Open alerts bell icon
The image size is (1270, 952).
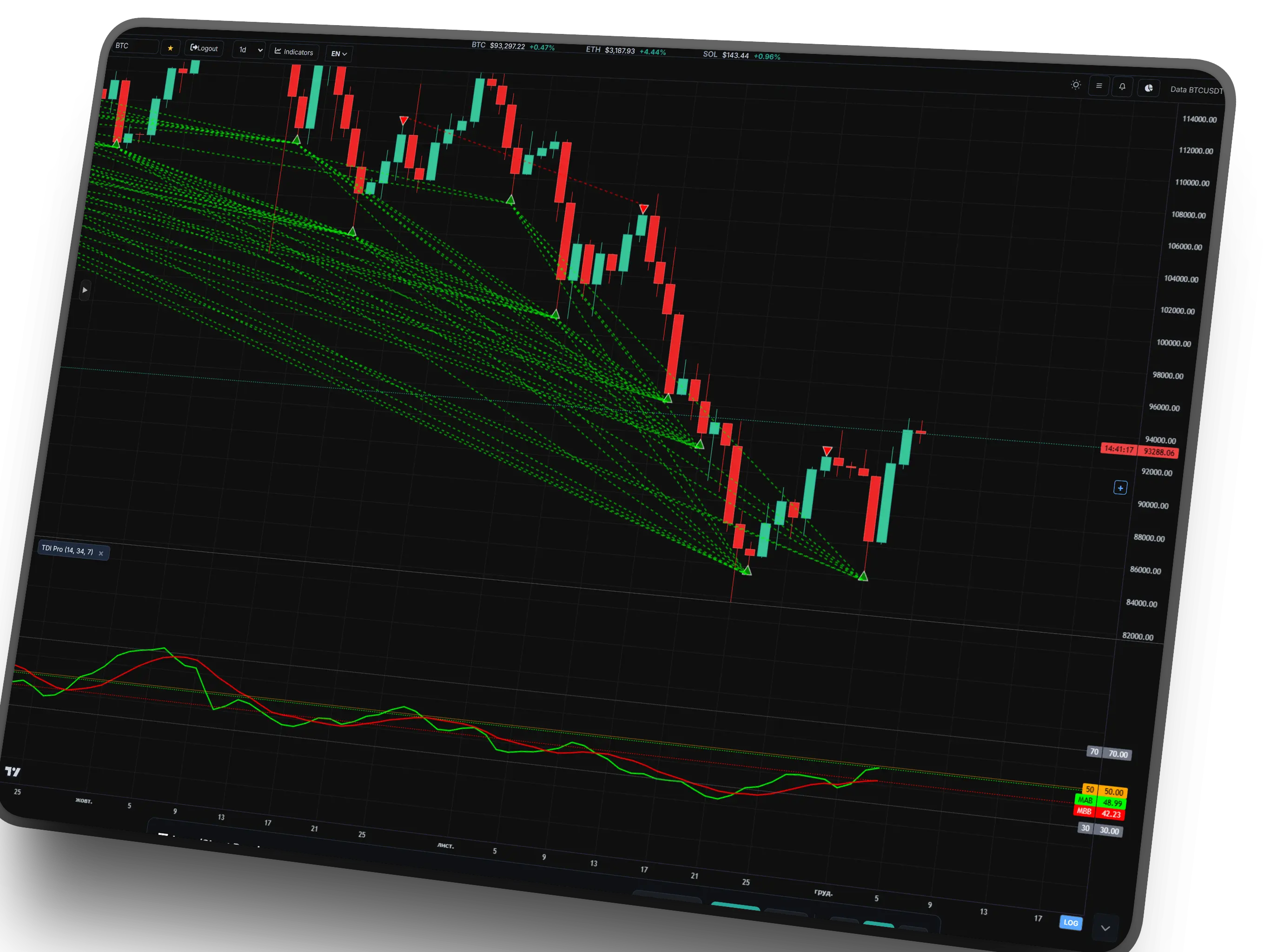(1122, 87)
